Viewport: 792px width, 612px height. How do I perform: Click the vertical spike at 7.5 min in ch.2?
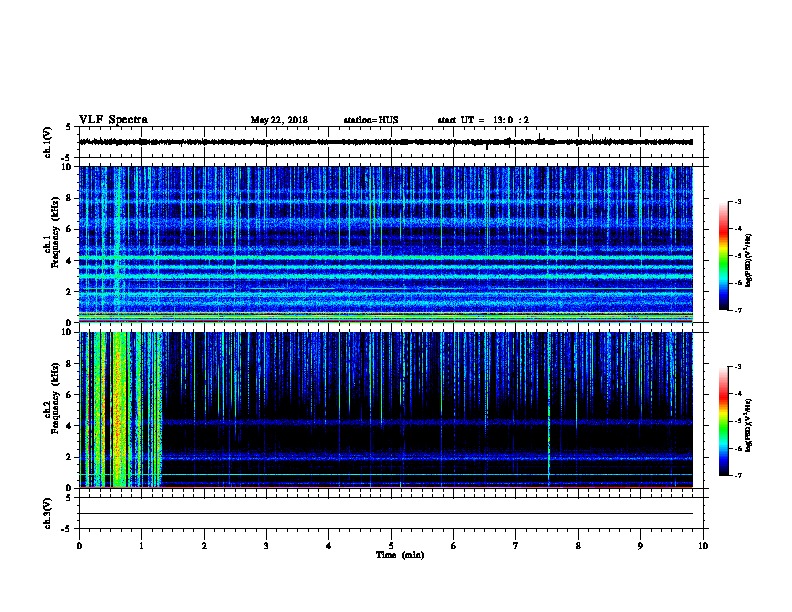pyautogui.click(x=549, y=410)
